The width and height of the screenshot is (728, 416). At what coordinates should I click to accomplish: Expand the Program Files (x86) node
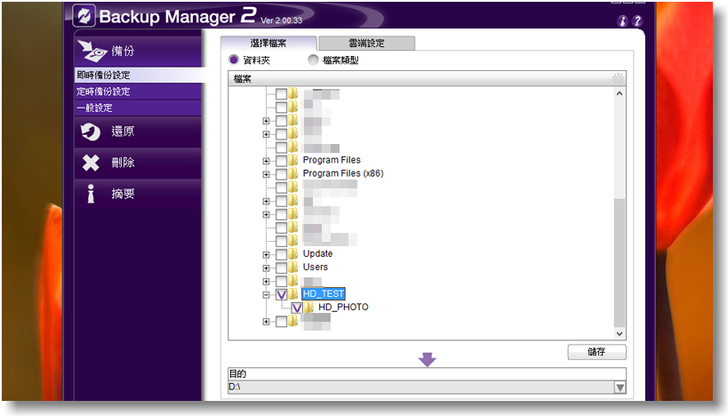pos(266,175)
